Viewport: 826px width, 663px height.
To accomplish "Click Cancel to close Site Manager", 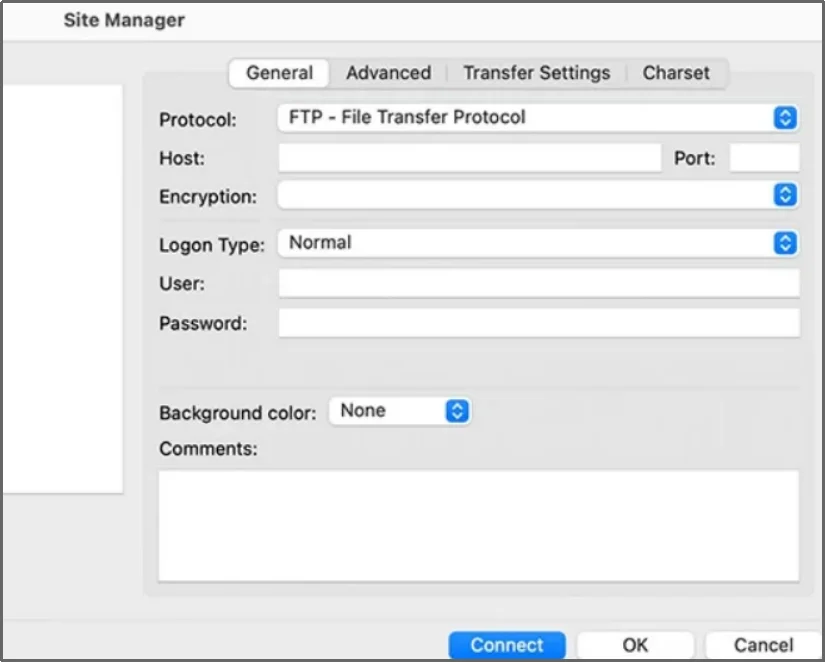I will pyautogui.click(x=763, y=645).
